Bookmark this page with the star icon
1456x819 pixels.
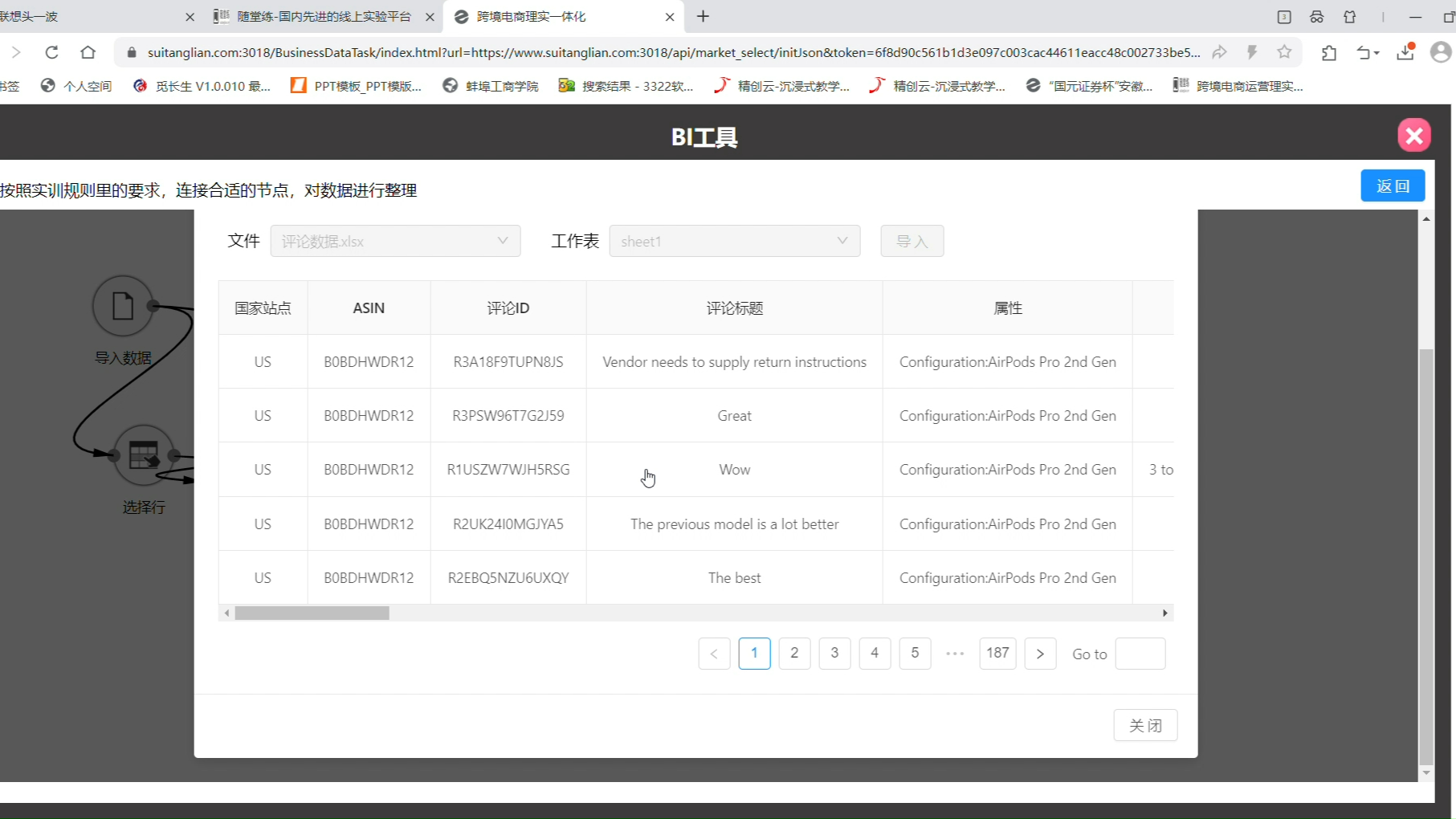coord(1284,52)
